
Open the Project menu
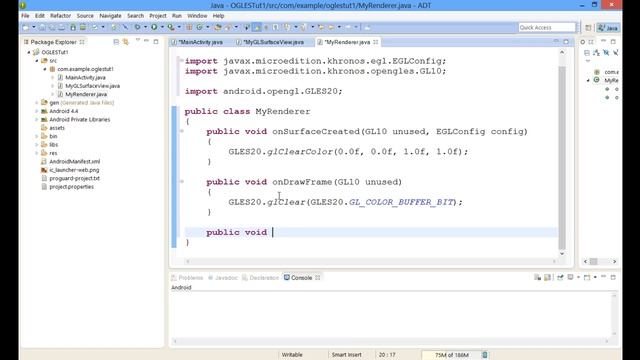158,16
